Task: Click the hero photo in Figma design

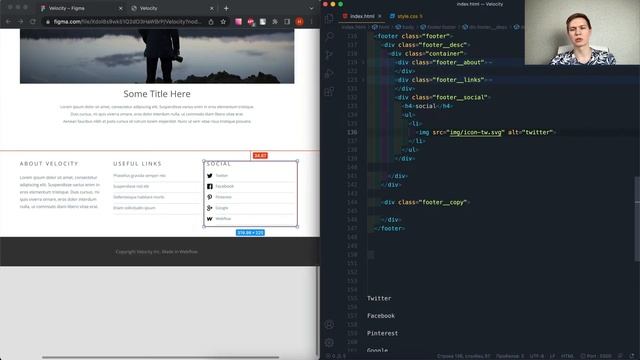Action: 157,56
